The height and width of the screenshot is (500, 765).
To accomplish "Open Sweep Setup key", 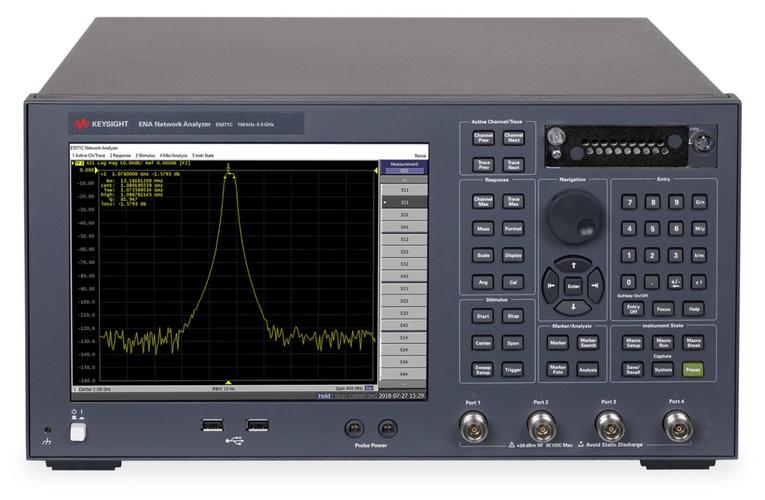I will [x=483, y=370].
